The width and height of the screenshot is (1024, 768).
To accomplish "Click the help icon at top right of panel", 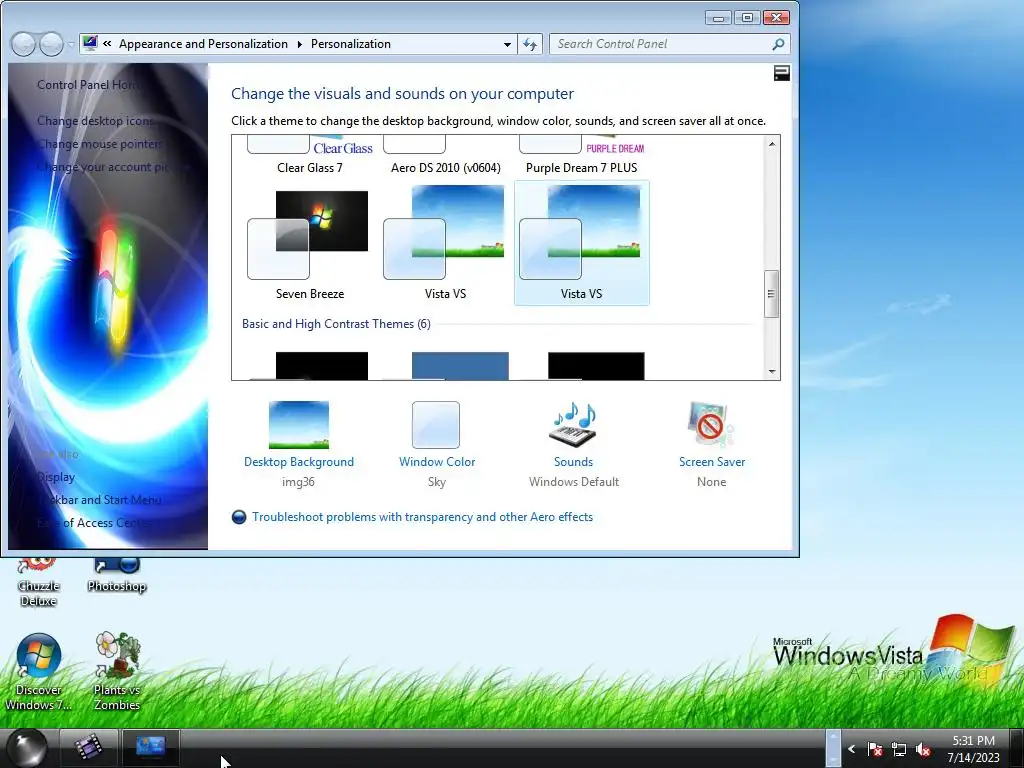I will pos(782,73).
